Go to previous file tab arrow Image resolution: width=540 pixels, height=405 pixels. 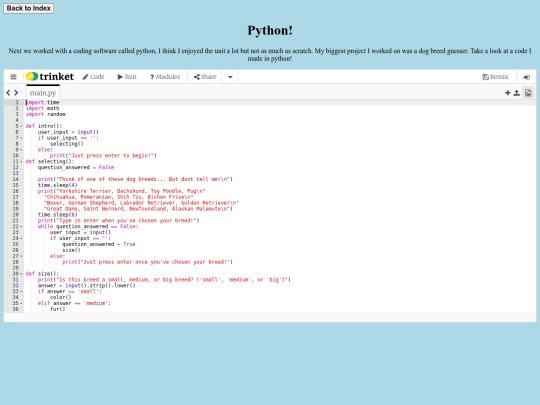tap(8, 93)
